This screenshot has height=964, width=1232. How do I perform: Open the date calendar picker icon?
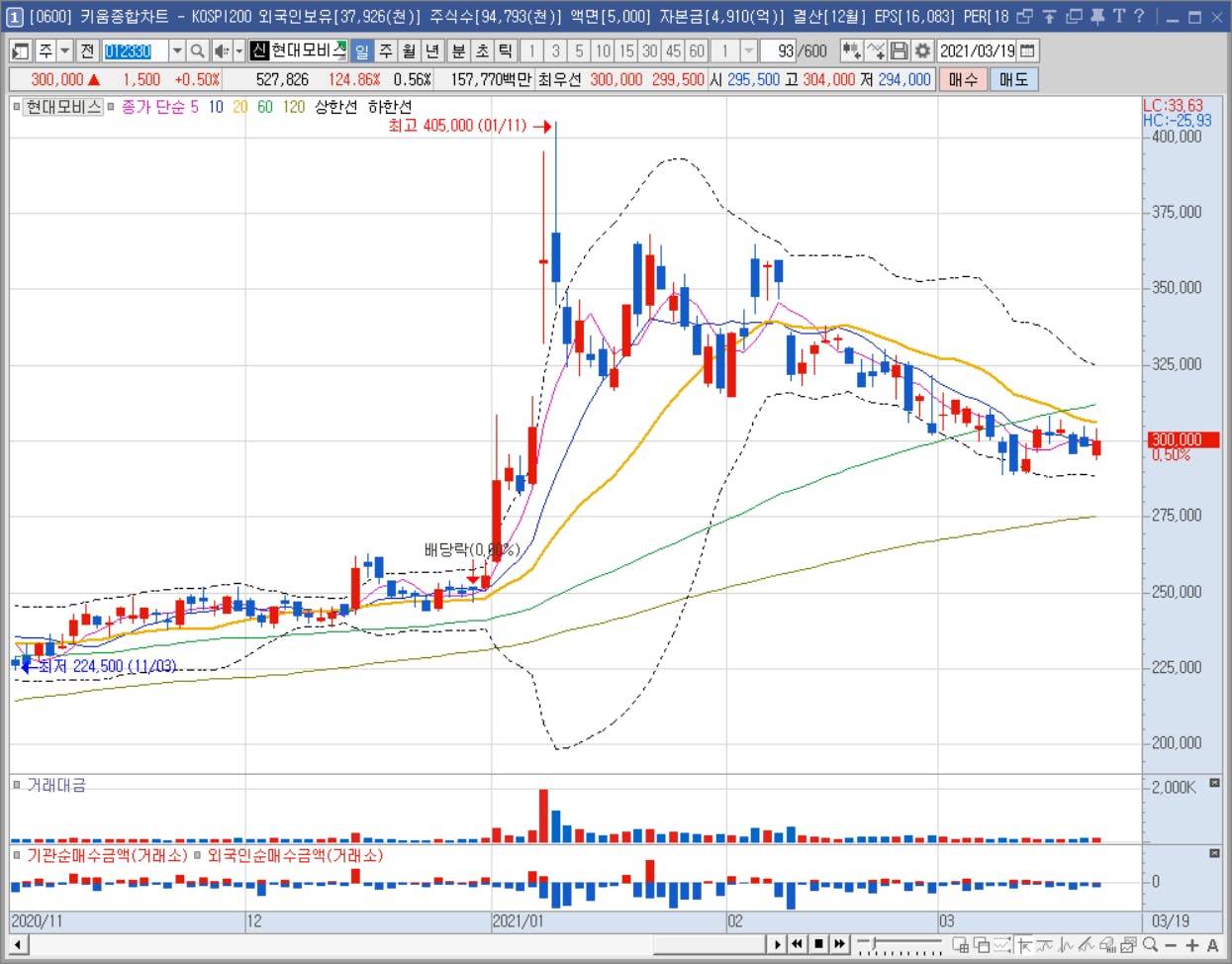click(x=1028, y=50)
